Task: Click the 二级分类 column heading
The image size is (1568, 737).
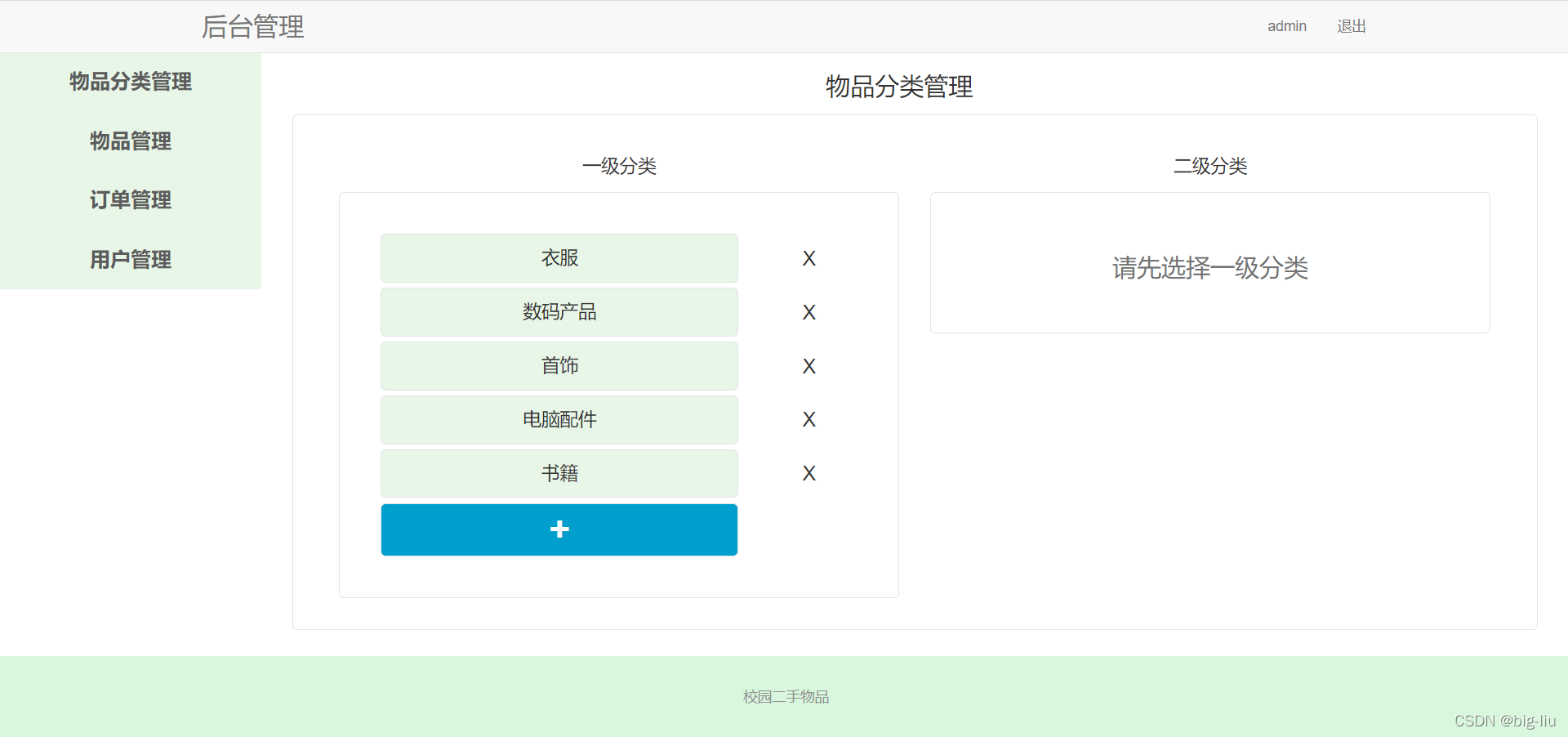Action: click(x=1210, y=167)
